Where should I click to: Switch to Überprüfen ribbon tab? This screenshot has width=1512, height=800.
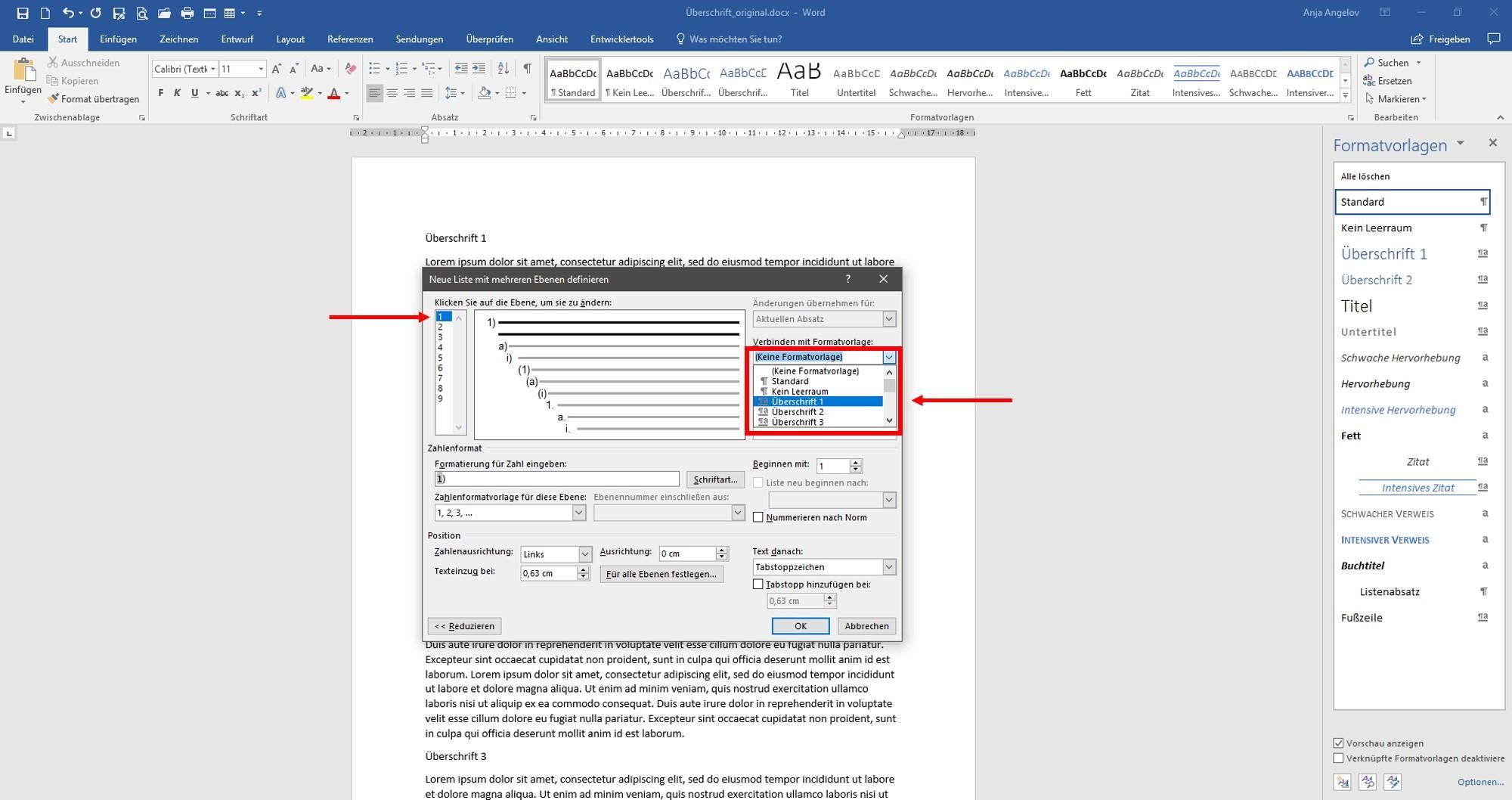(x=489, y=39)
